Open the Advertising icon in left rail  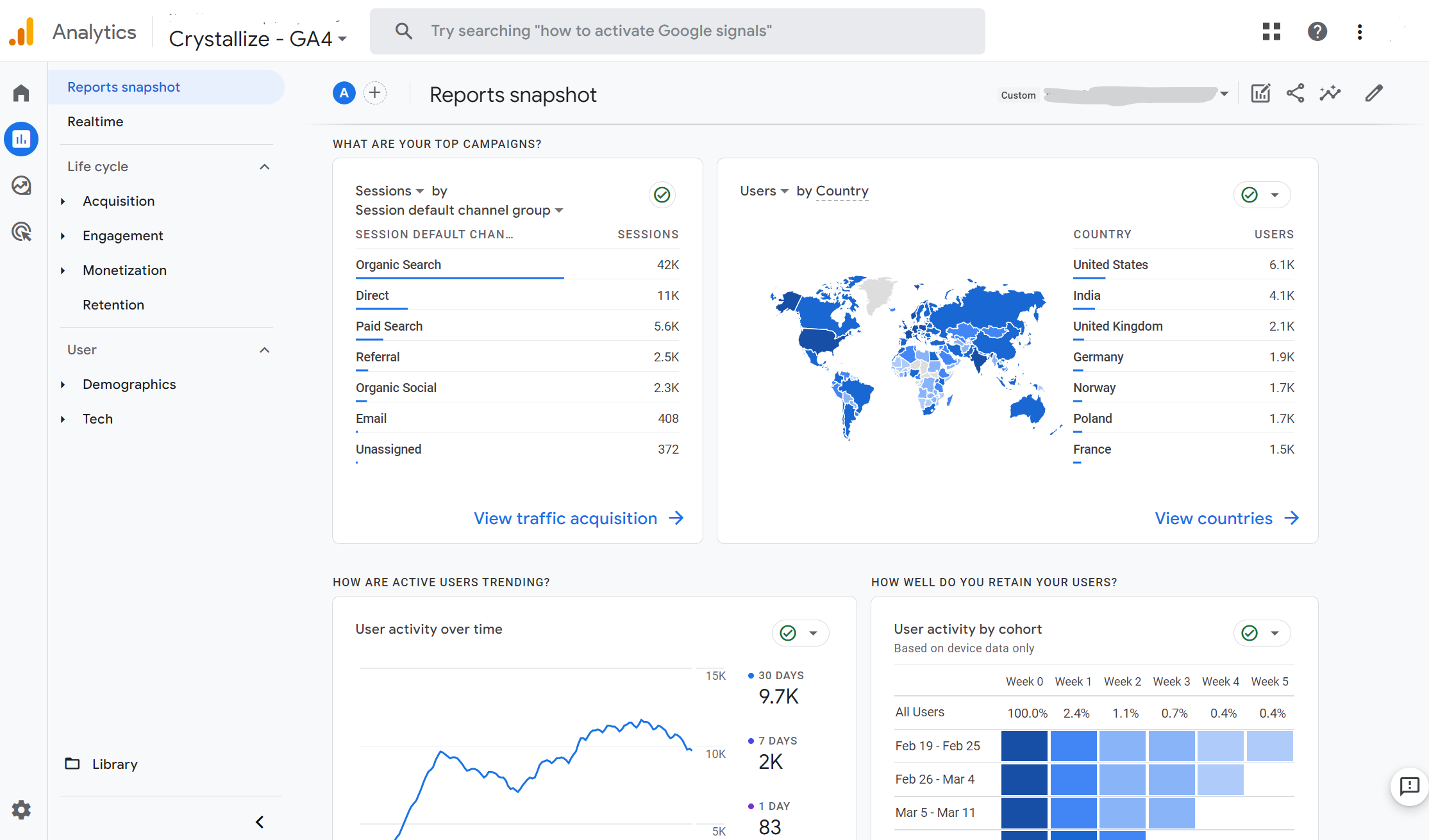click(21, 231)
